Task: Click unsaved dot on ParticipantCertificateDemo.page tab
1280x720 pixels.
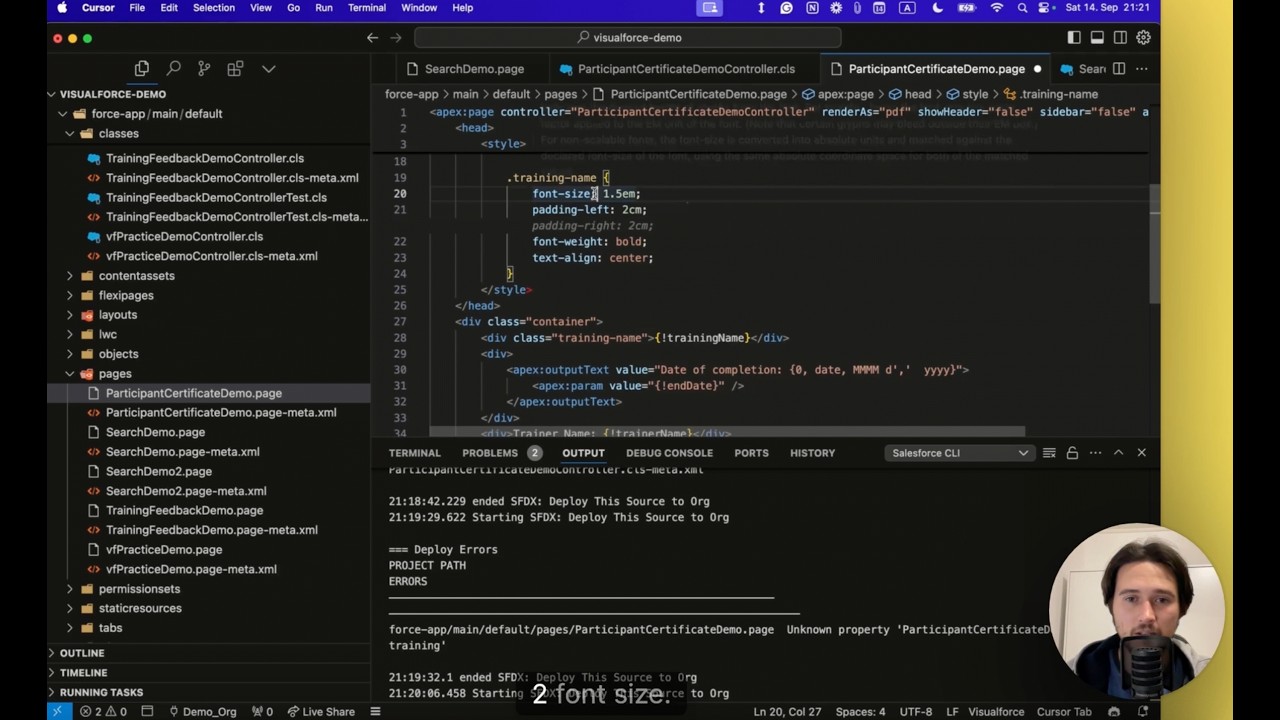Action: [1037, 69]
